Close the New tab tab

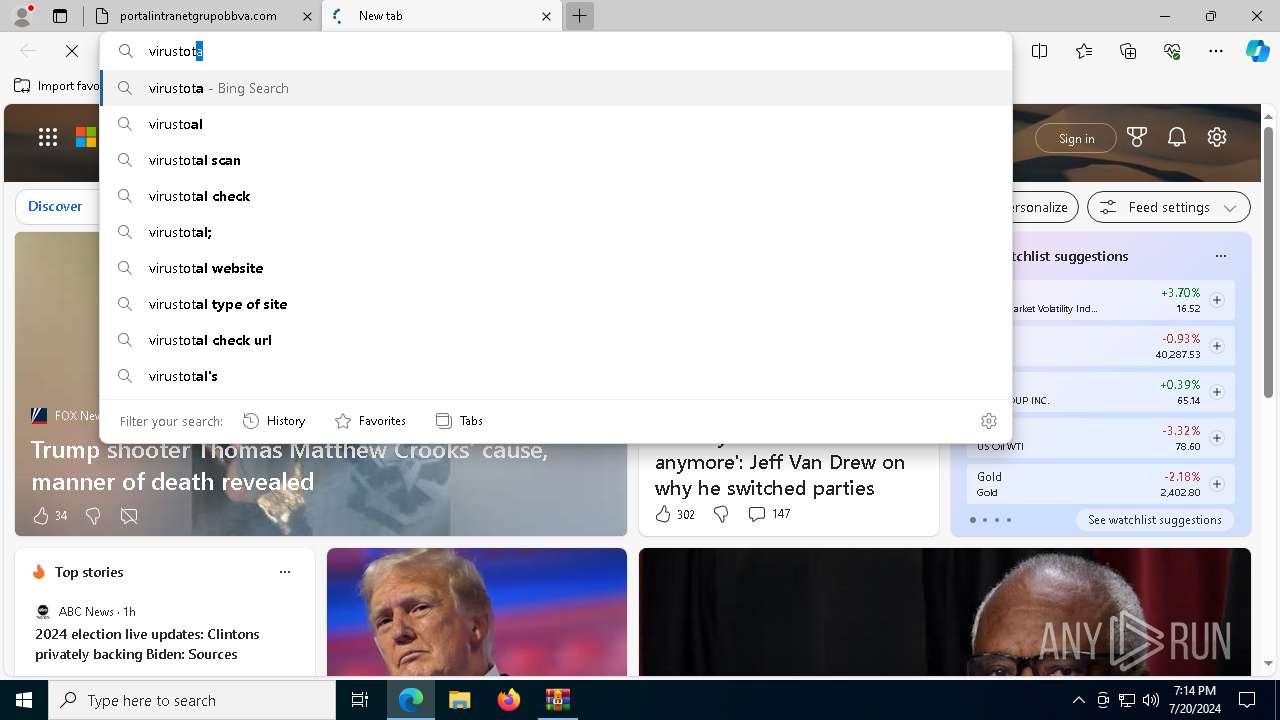546,16
